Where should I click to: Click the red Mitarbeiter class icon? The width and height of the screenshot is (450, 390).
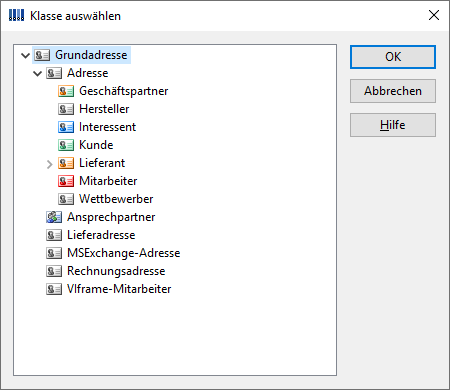[x=66, y=181]
